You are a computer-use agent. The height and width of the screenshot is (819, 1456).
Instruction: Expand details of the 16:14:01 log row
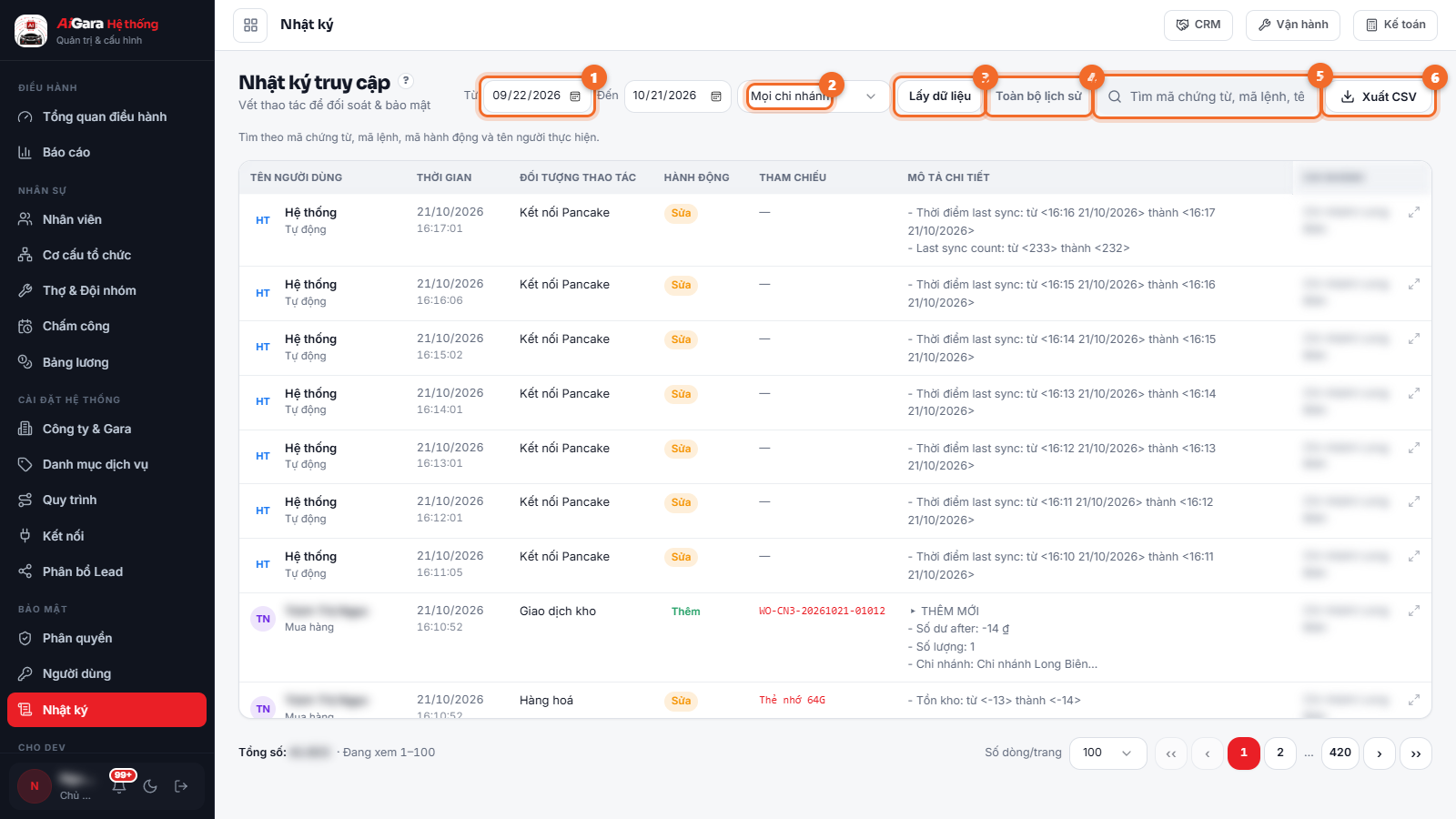click(x=1414, y=393)
